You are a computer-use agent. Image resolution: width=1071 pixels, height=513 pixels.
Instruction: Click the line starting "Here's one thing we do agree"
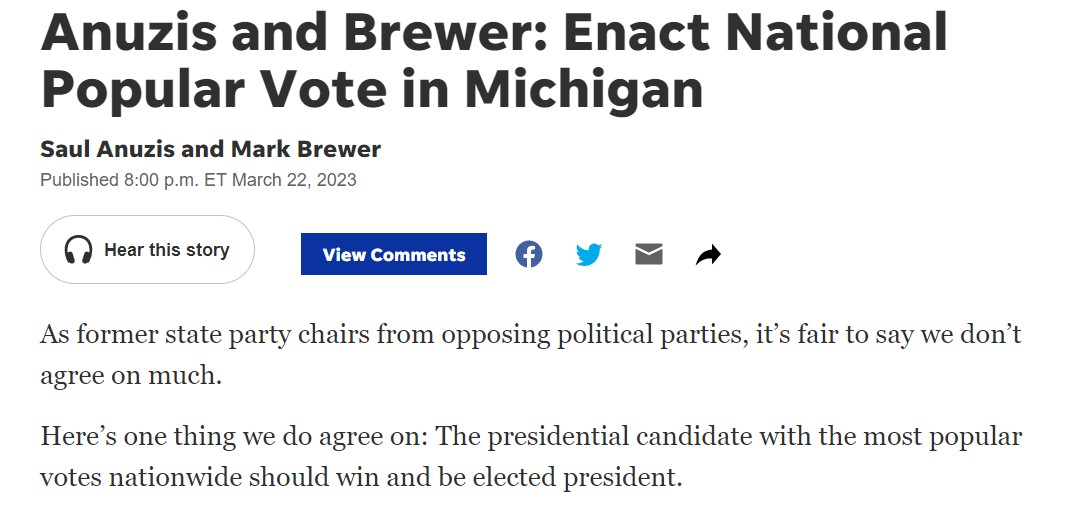pyautogui.click(x=530, y=437)
